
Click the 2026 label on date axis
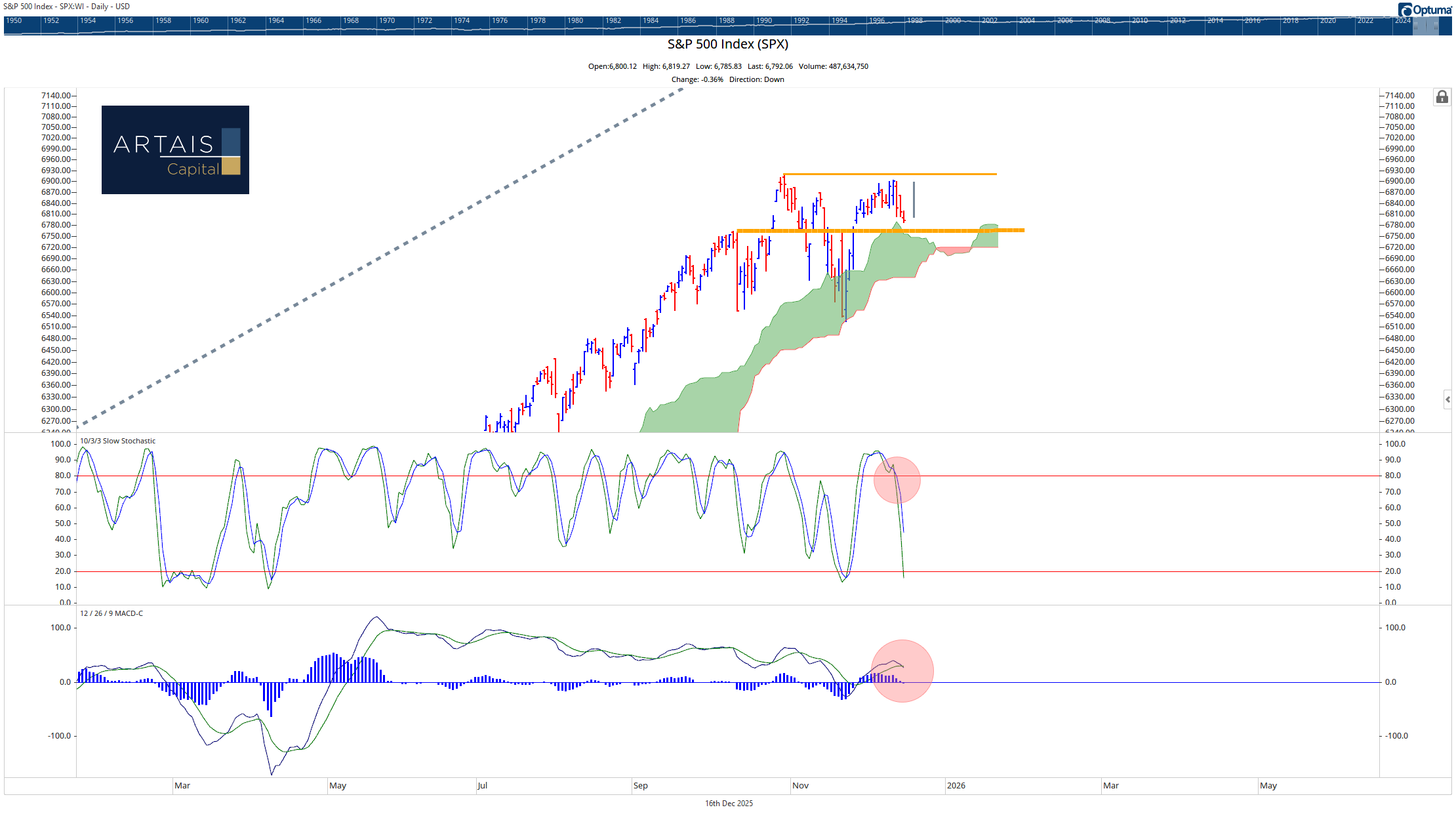point(956,786)
